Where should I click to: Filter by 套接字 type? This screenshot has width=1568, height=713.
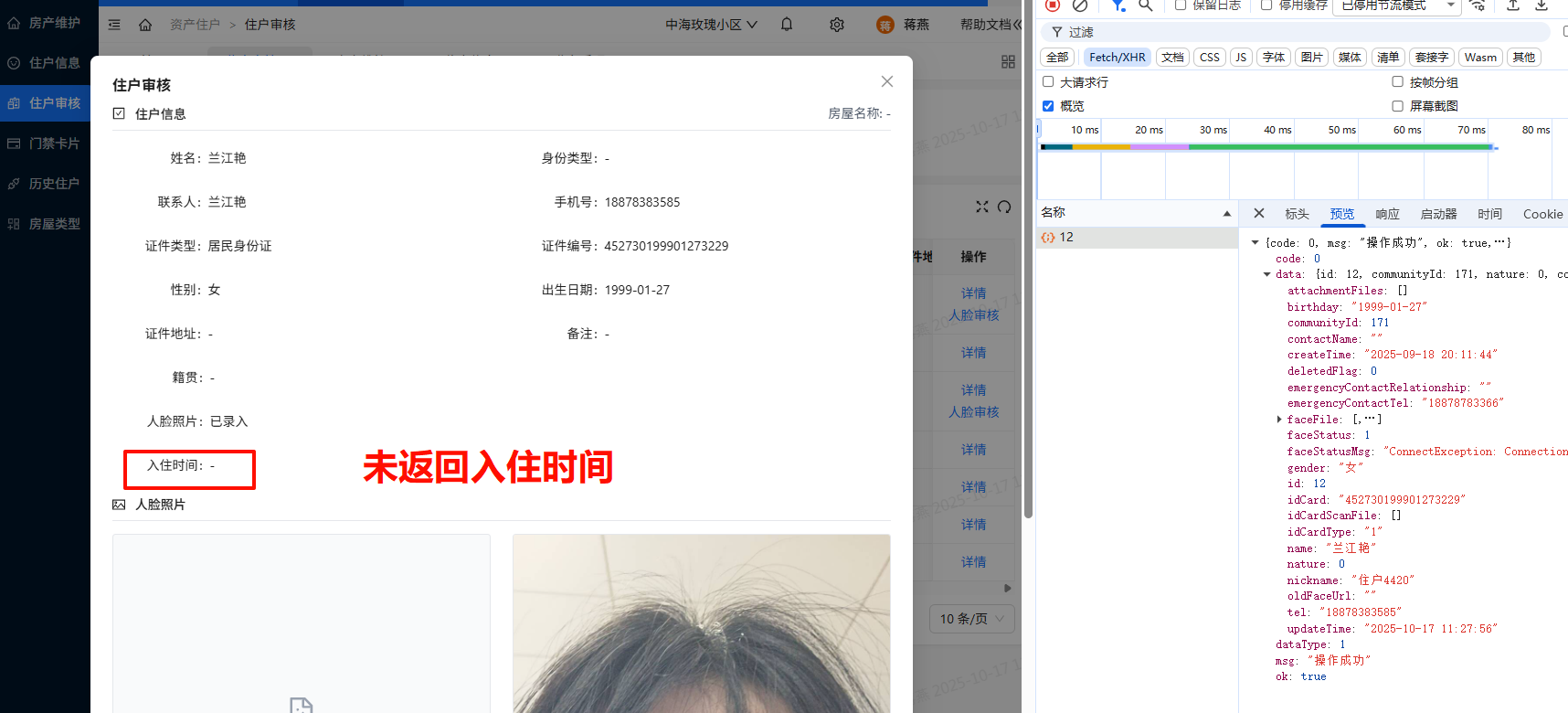point(1432,57)
